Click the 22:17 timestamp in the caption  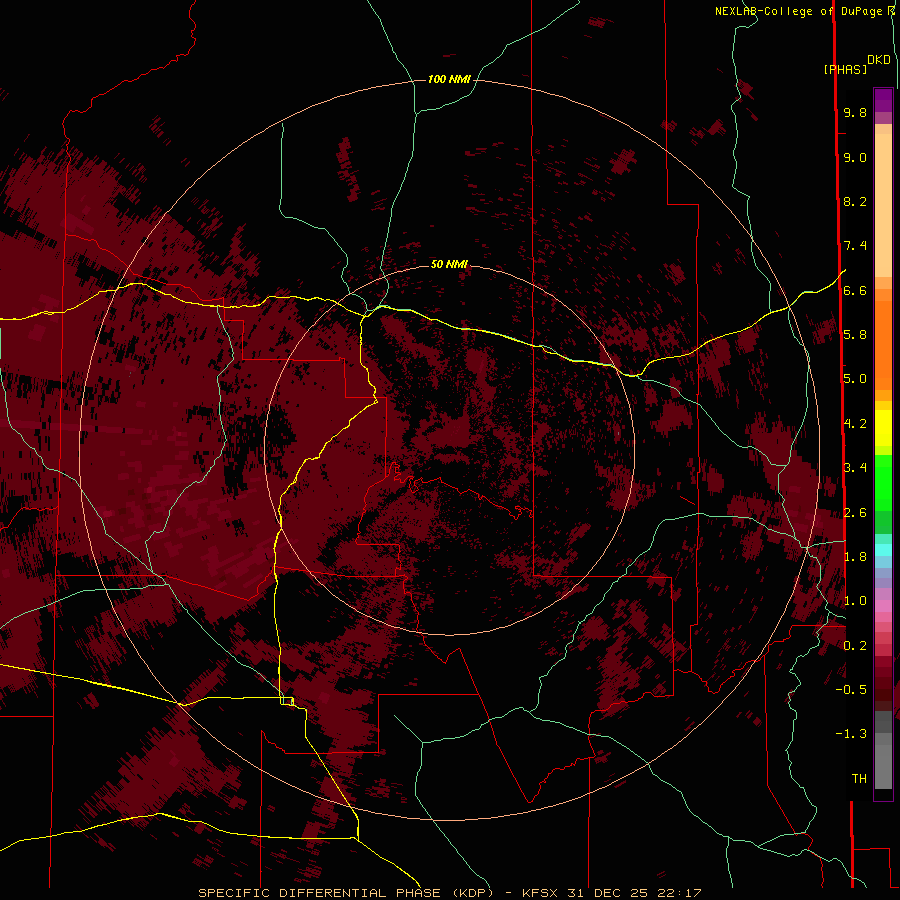coord(680,893)
